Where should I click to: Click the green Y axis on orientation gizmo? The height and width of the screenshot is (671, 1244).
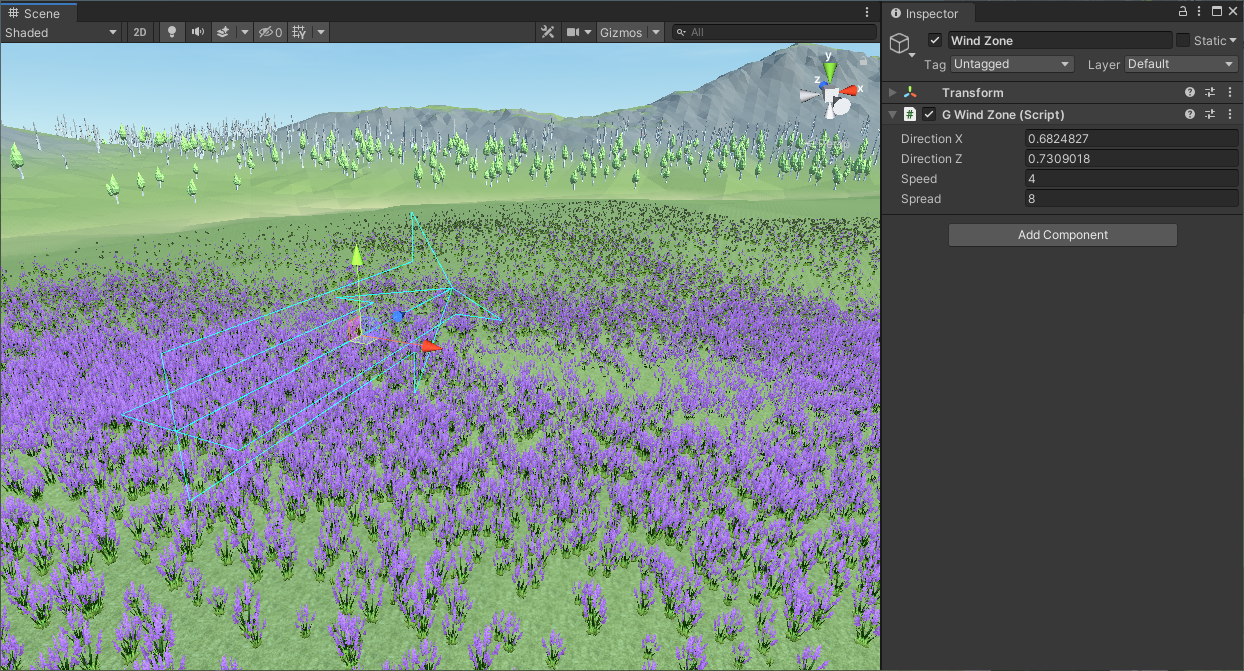829,71
